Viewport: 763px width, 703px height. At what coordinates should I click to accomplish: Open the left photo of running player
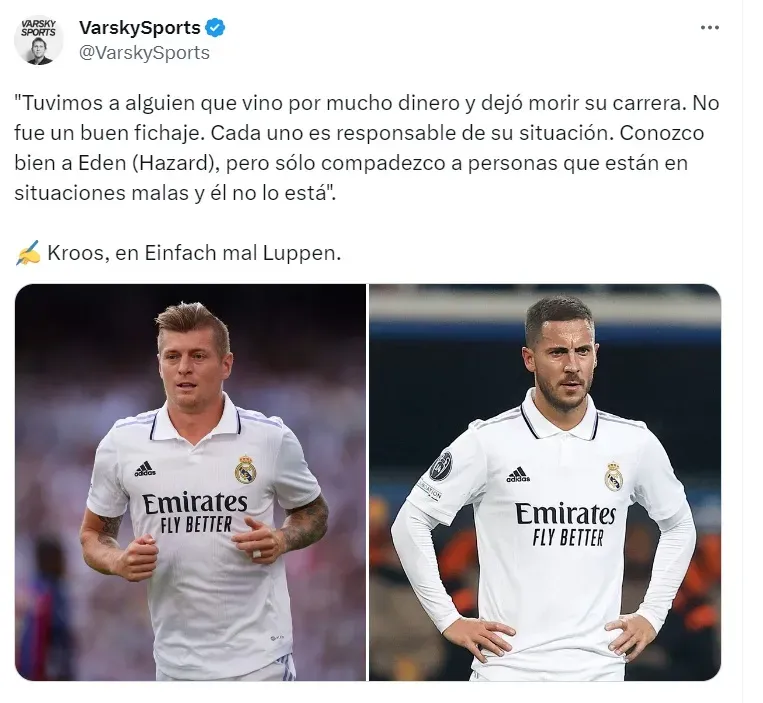[x=190, y=482]
